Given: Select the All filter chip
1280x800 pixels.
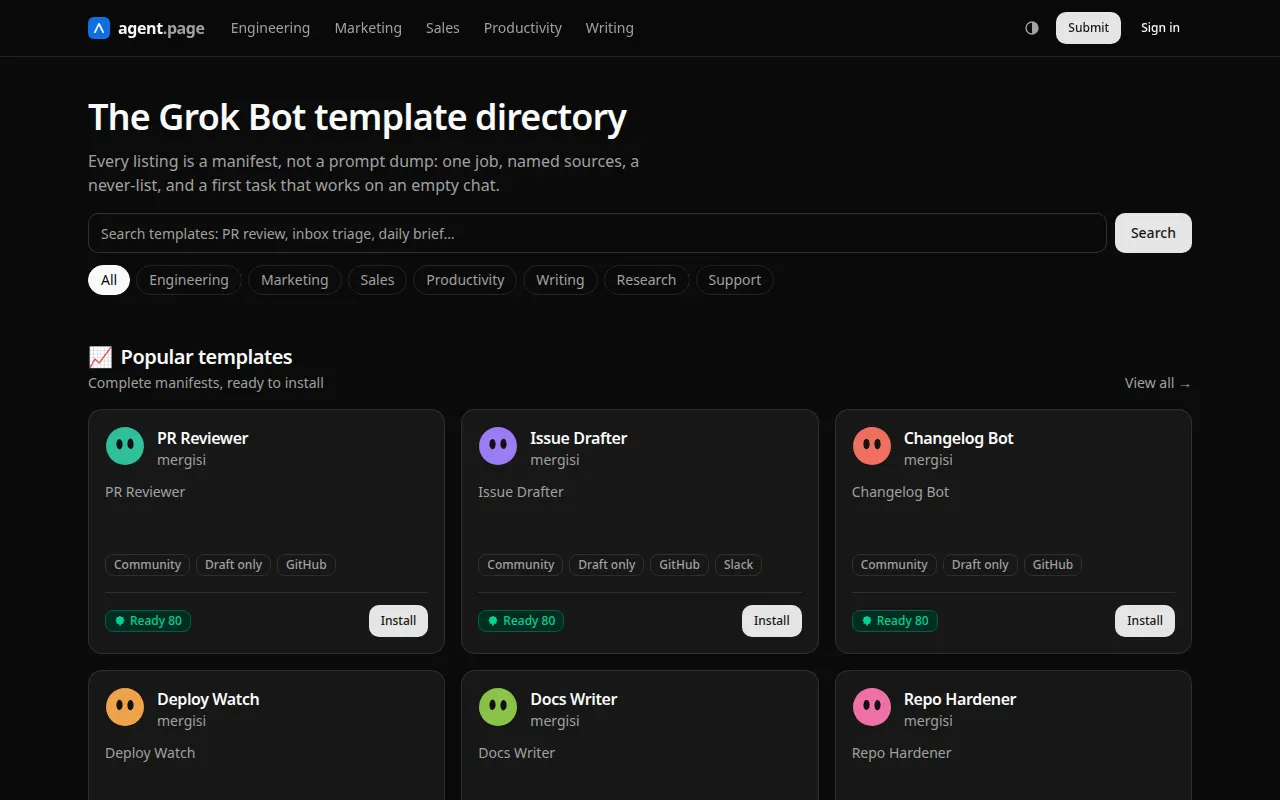Looking at the screenshot, I should tap(109, 280).
